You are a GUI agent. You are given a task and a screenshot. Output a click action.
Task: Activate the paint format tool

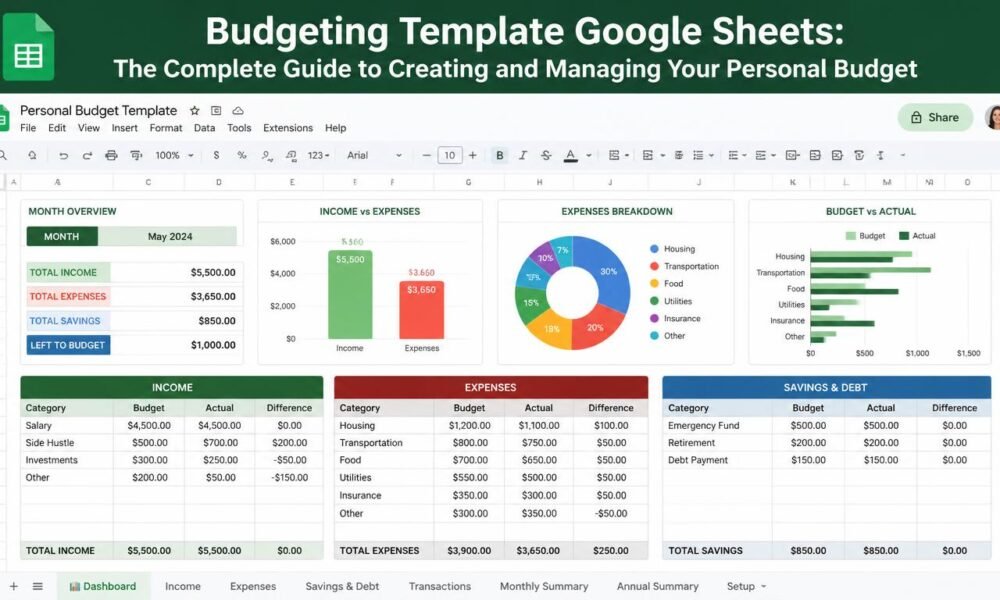[136, 155]
